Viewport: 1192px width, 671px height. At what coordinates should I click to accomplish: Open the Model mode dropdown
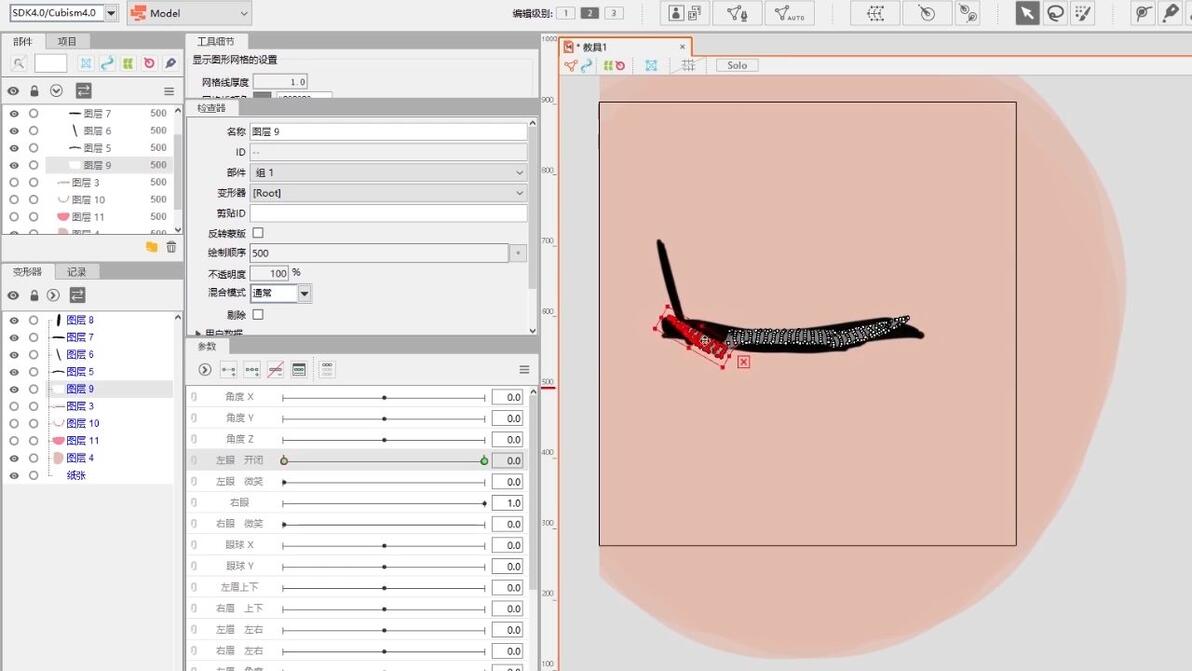(189, 13)
